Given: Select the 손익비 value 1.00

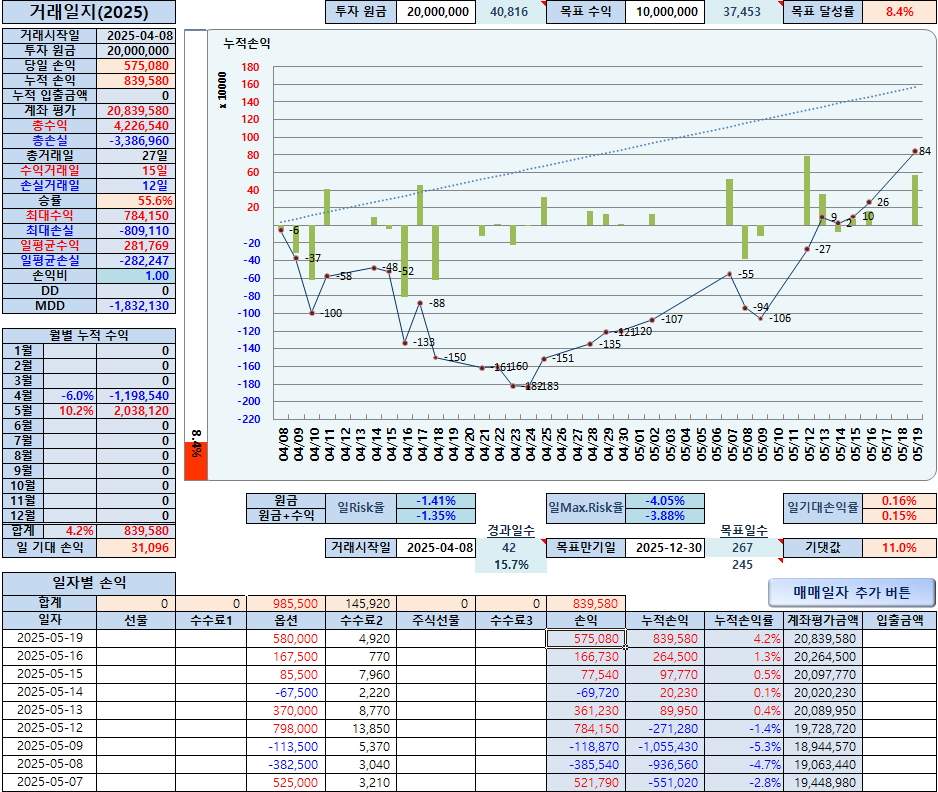Looking at the screenshot, I should tap(136, 276).
